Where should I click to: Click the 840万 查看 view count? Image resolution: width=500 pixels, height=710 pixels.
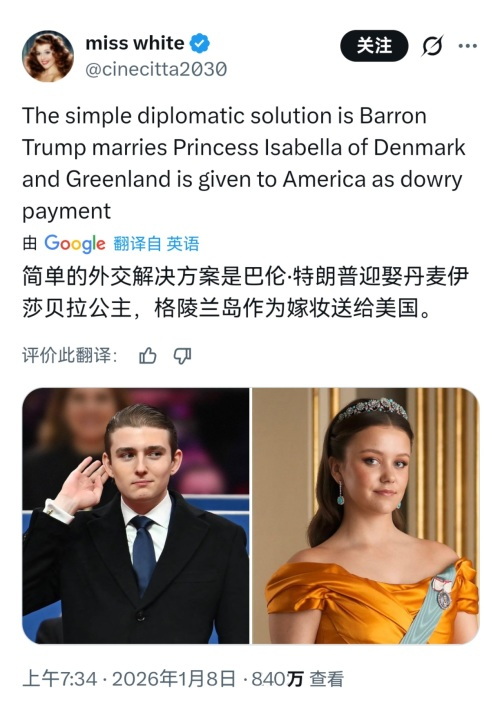297,679
